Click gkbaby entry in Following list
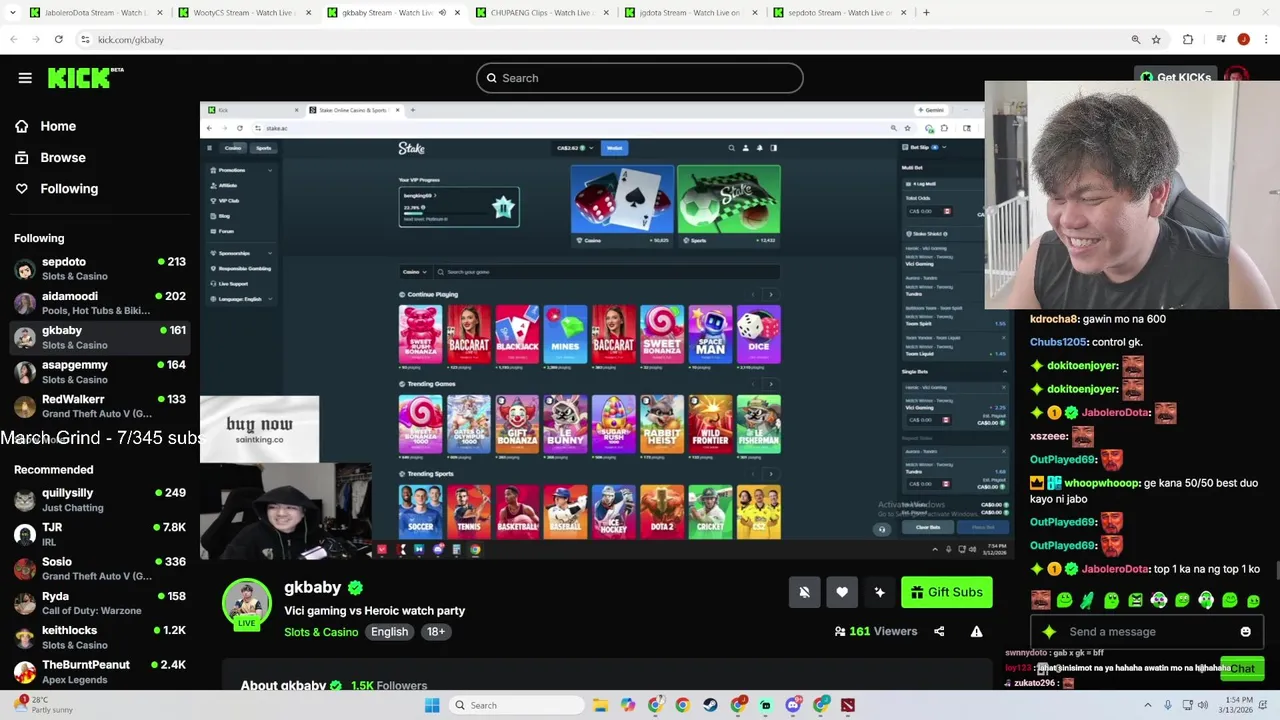Screen dimensions: 1280x720 click(x=100, y=337)
